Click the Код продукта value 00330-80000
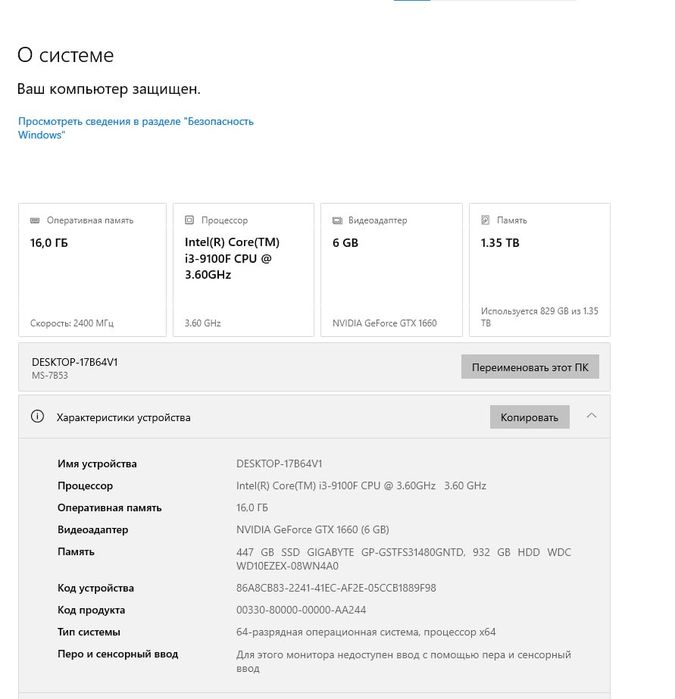This screenshot has height=699, width=675. coord(301,610)
